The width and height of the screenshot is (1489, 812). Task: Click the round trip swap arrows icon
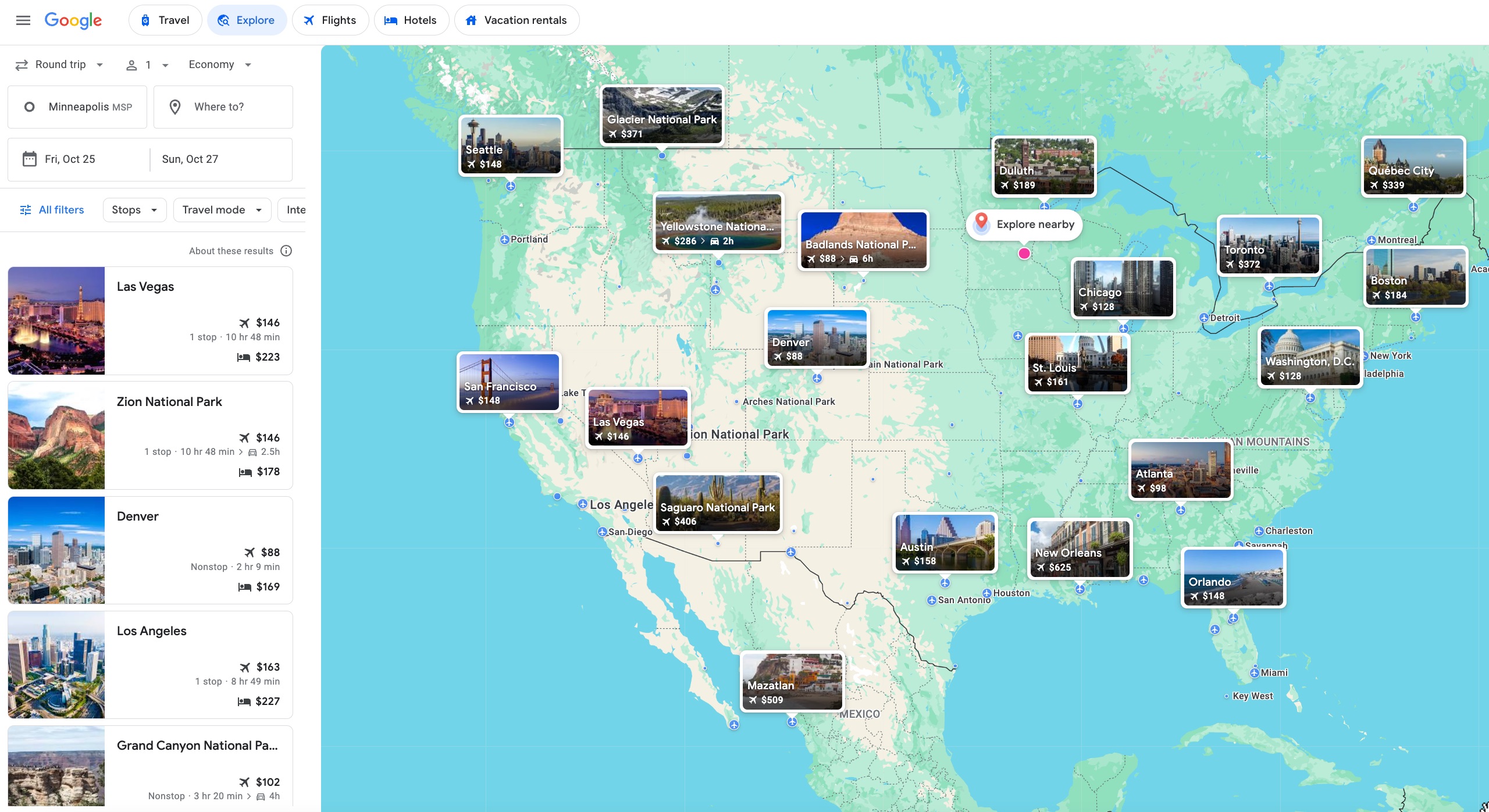[22, 65]
